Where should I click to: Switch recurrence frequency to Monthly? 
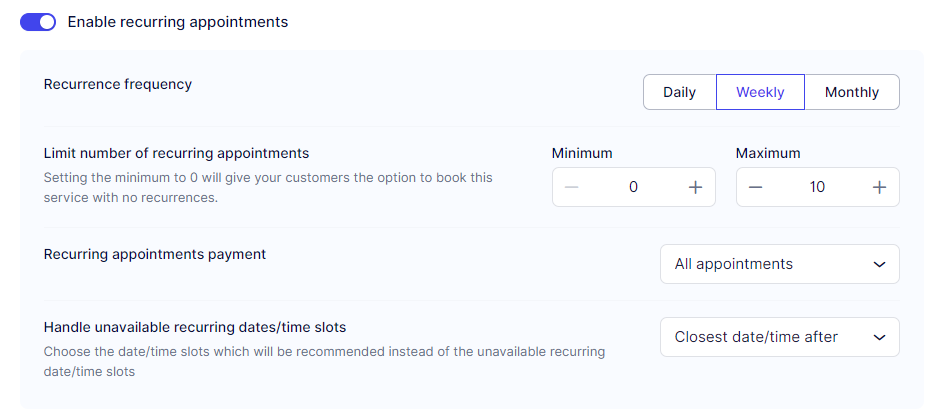851,92
